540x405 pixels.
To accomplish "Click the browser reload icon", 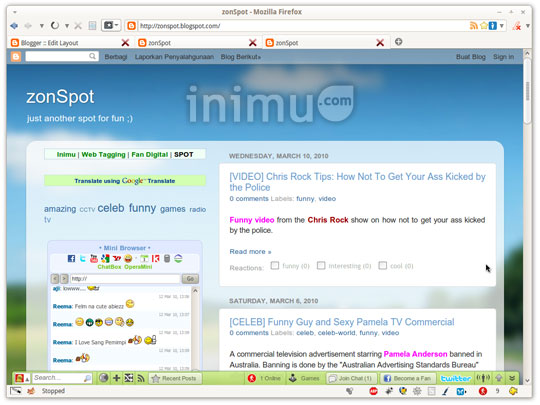I will 55,25.
